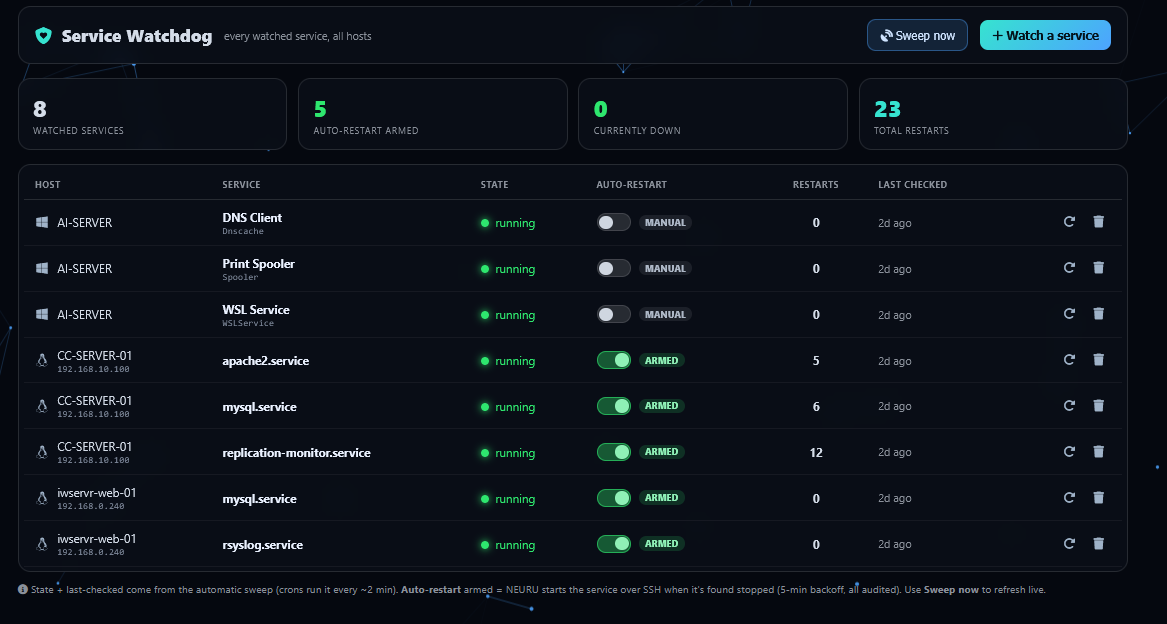Click Windows icon in Print Spooler row
Screen dimensions: 1167x624
tap(42, 269)
